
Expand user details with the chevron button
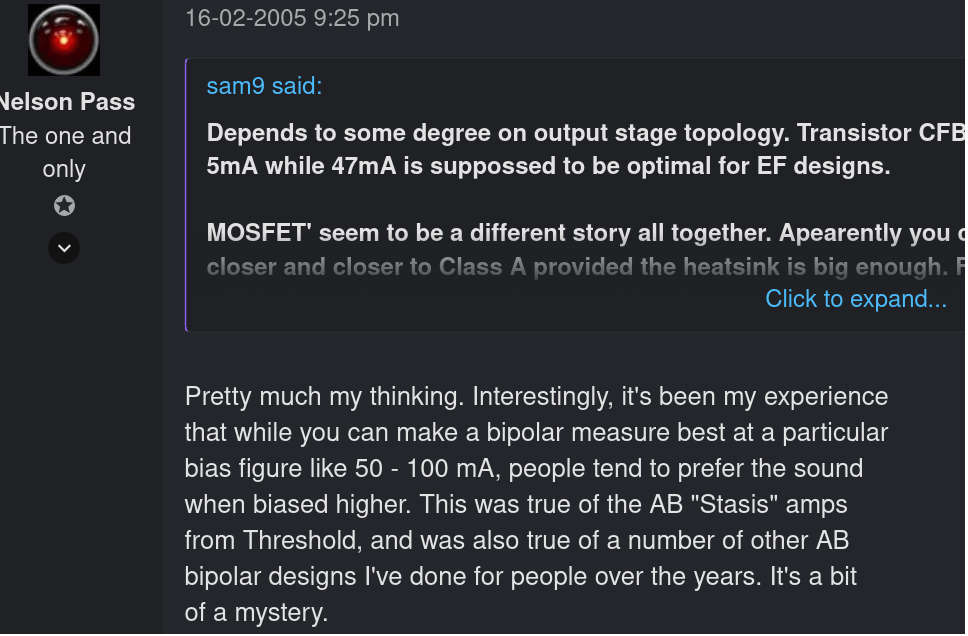click(64, 248)
